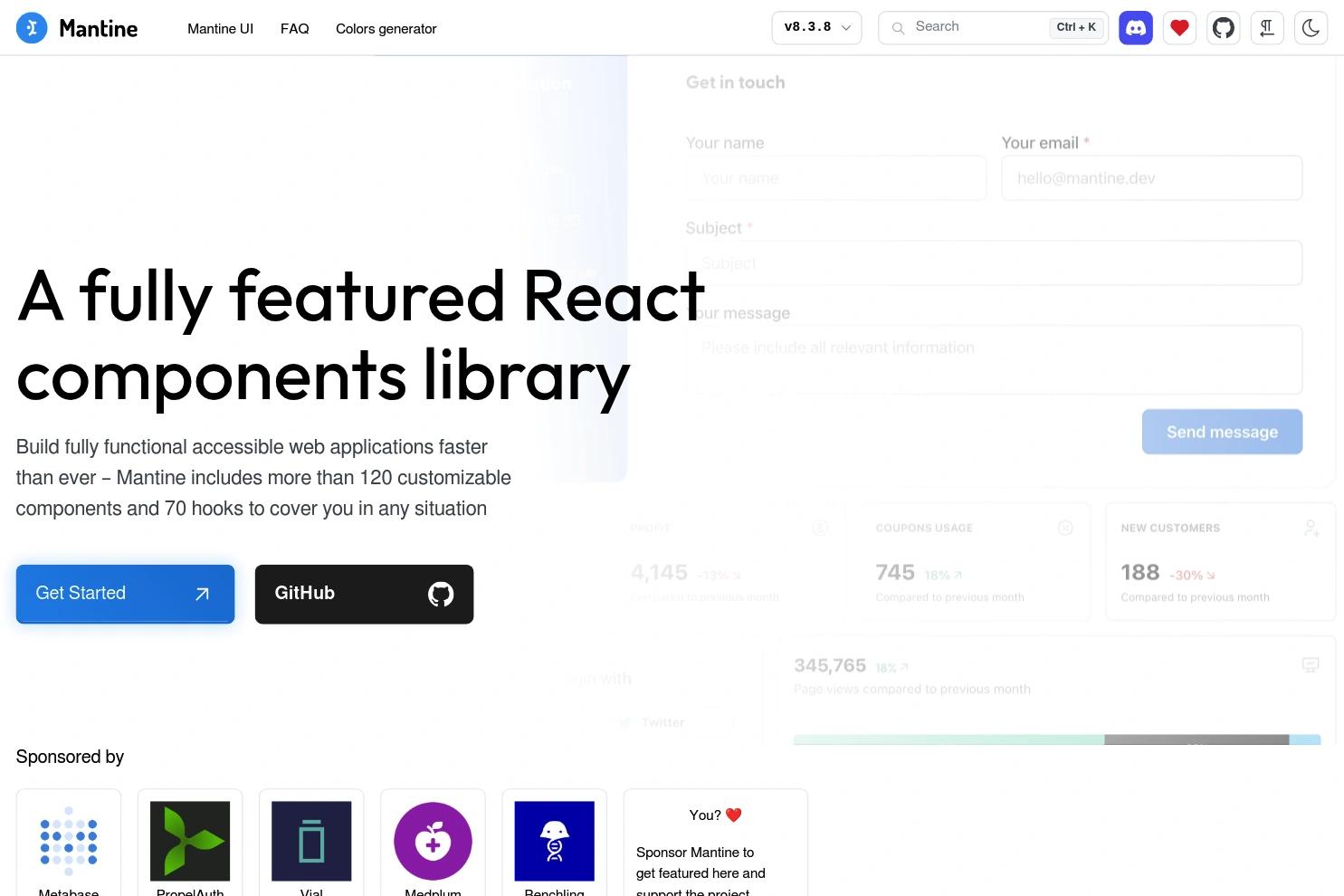Click the 'Get in touch' heading
1344x896 pixels.
click(735, 82)
